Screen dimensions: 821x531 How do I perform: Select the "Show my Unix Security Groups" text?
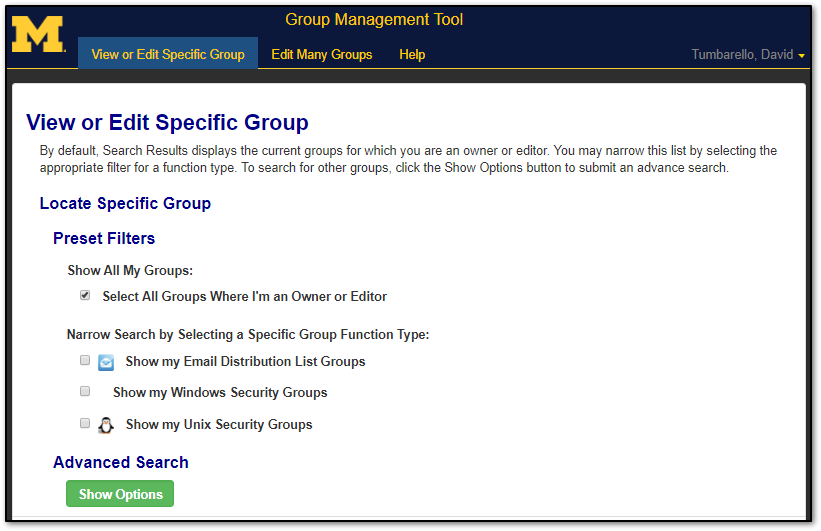[219, 425]
